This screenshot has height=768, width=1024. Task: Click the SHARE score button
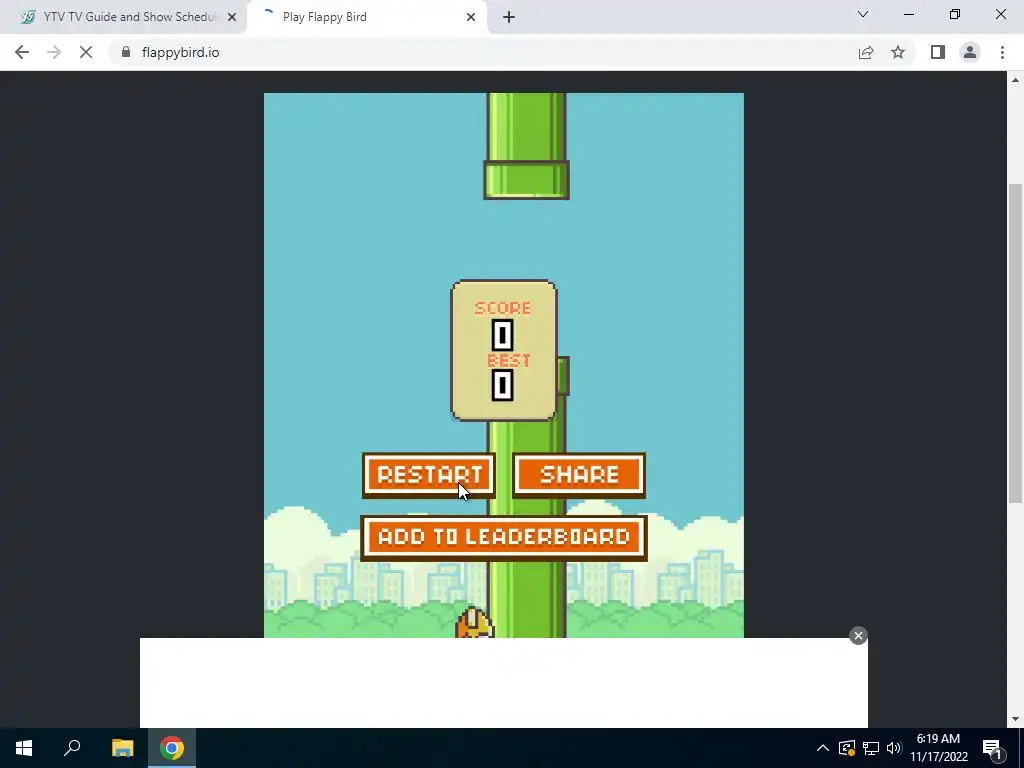click(x=579, y=475)
